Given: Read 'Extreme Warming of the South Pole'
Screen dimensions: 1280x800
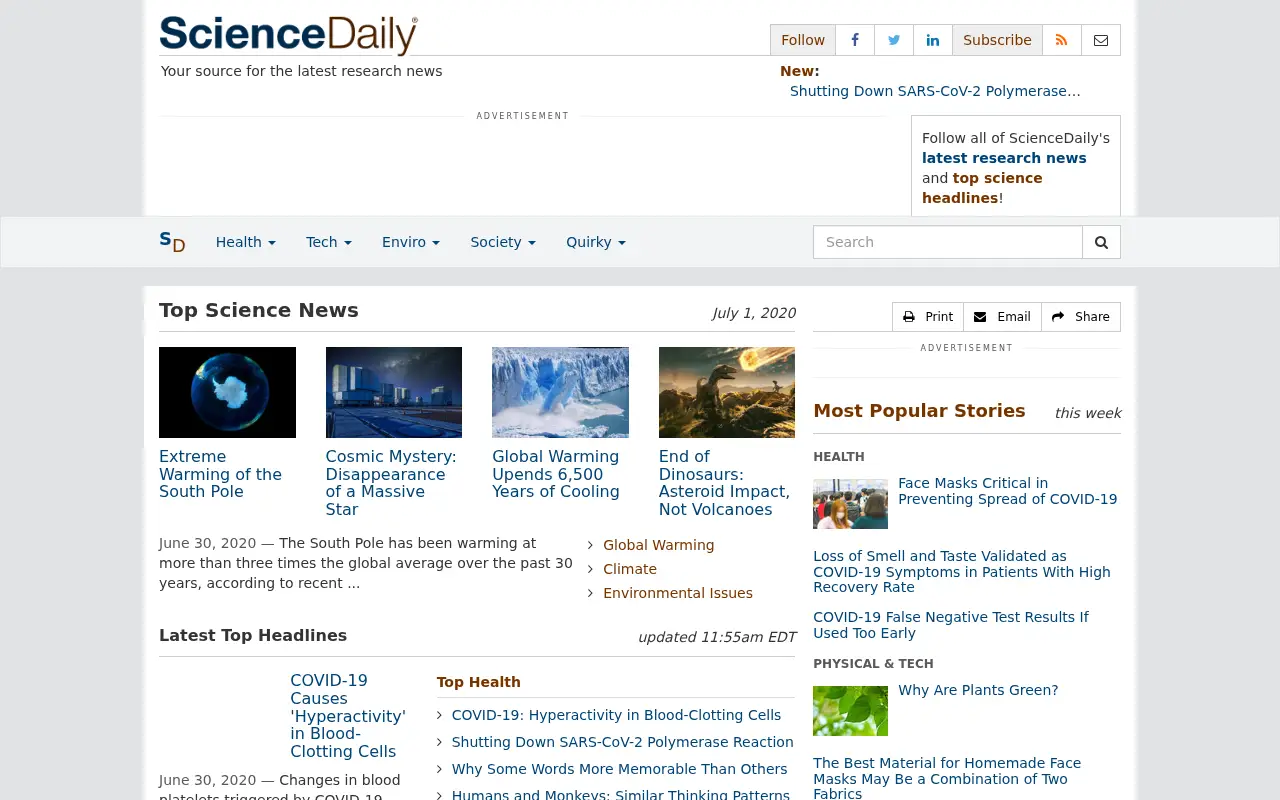Looking at the screenshot, I should click(220, 474).
